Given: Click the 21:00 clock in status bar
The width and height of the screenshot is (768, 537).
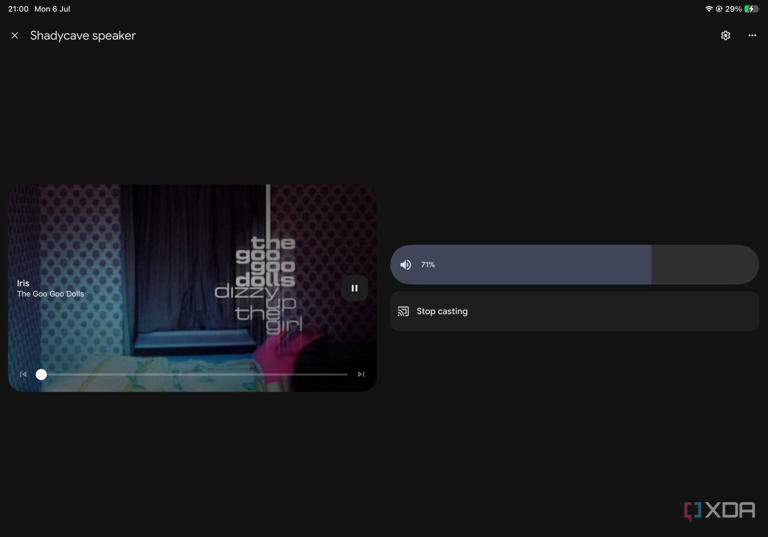Looking at the screenshot, I should (18, 9).
